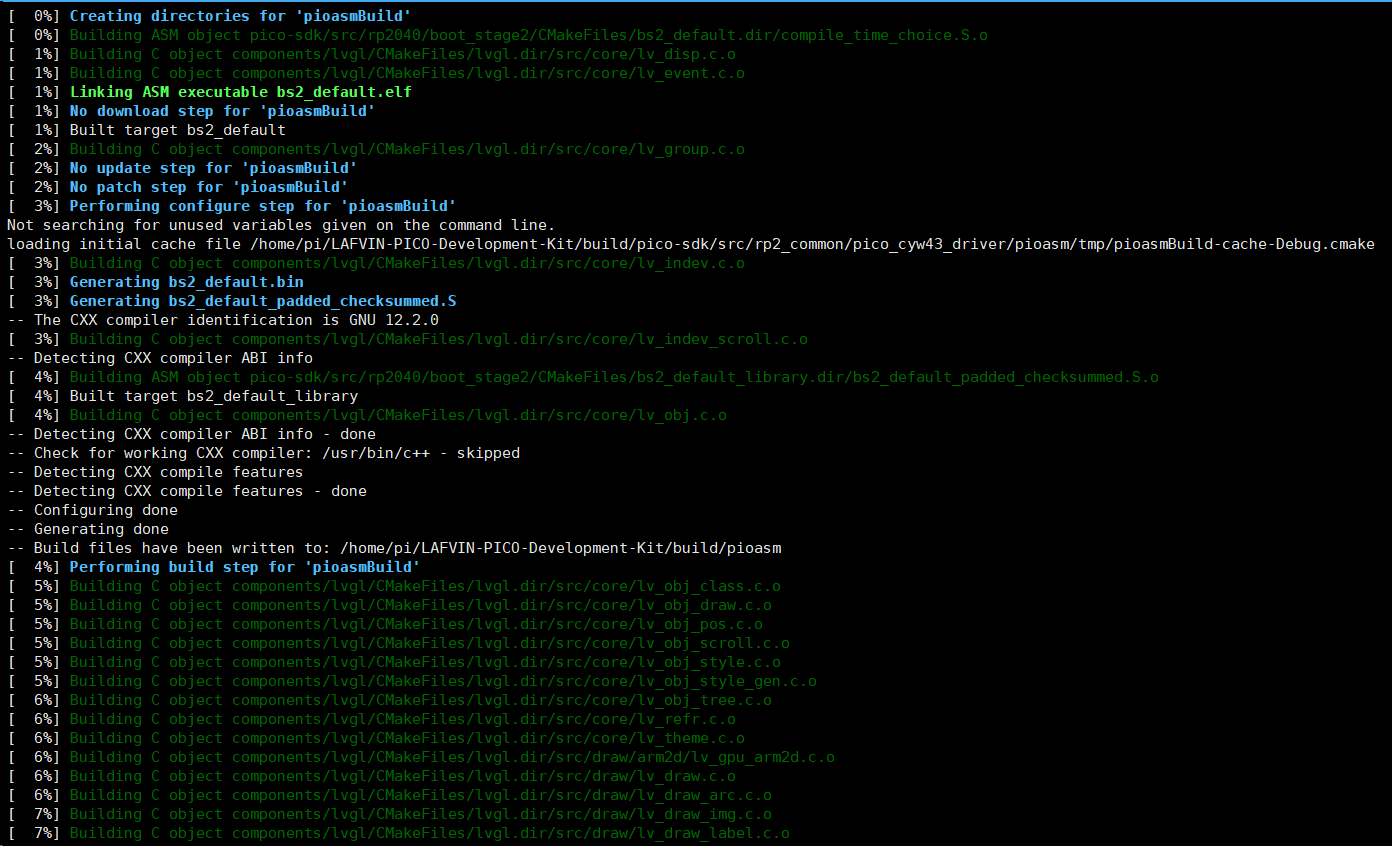Viewport: 1392px width, 846px height.
Task: Click "Detecting CXX compiler ABI info" without done
Action: [173, 358]
